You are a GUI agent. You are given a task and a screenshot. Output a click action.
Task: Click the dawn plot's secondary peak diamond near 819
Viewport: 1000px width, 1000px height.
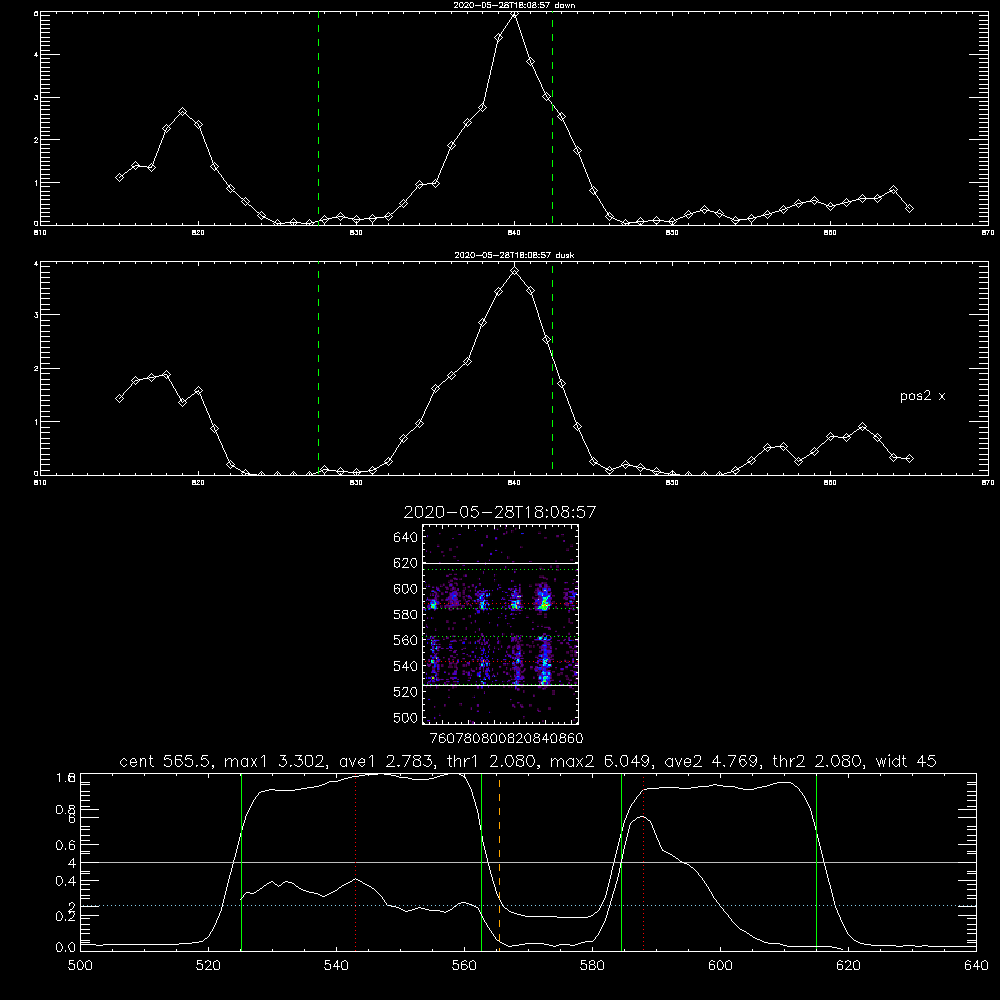(x=182, y=112)
